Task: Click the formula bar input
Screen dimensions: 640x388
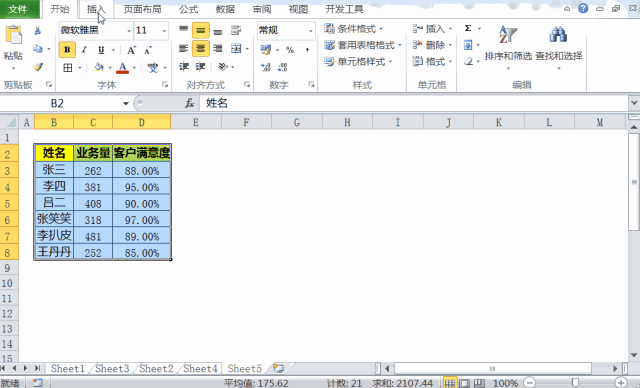Action: (x=414, y=103)
